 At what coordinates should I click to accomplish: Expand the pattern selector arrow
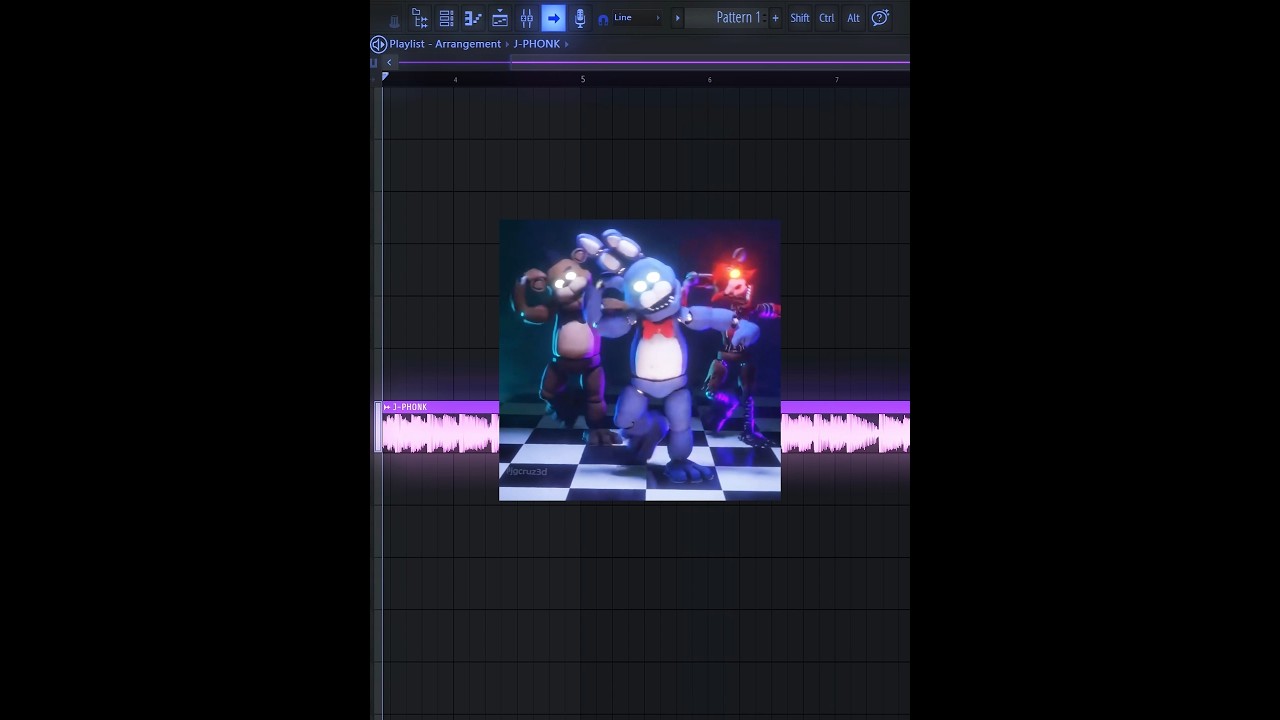(x=677, y=18)
